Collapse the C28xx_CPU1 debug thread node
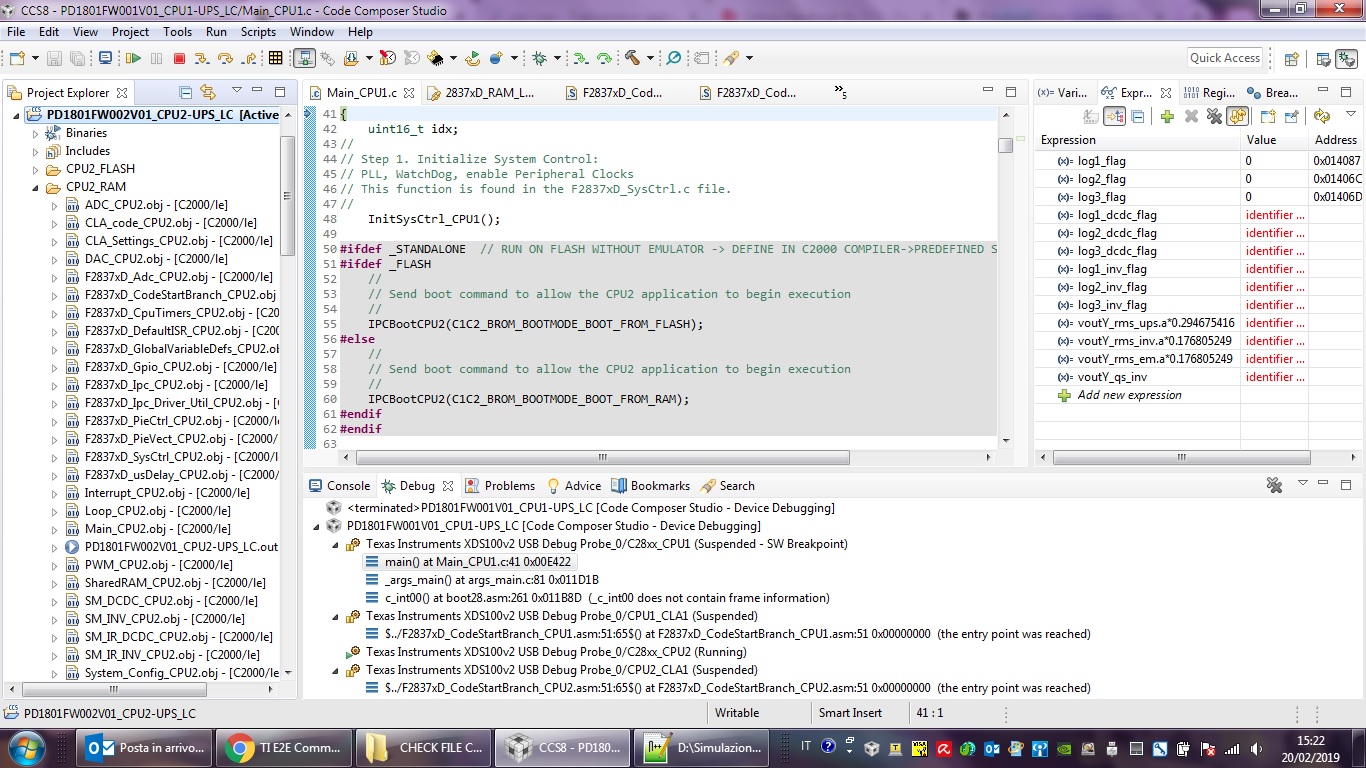 [x=335, y=545]
